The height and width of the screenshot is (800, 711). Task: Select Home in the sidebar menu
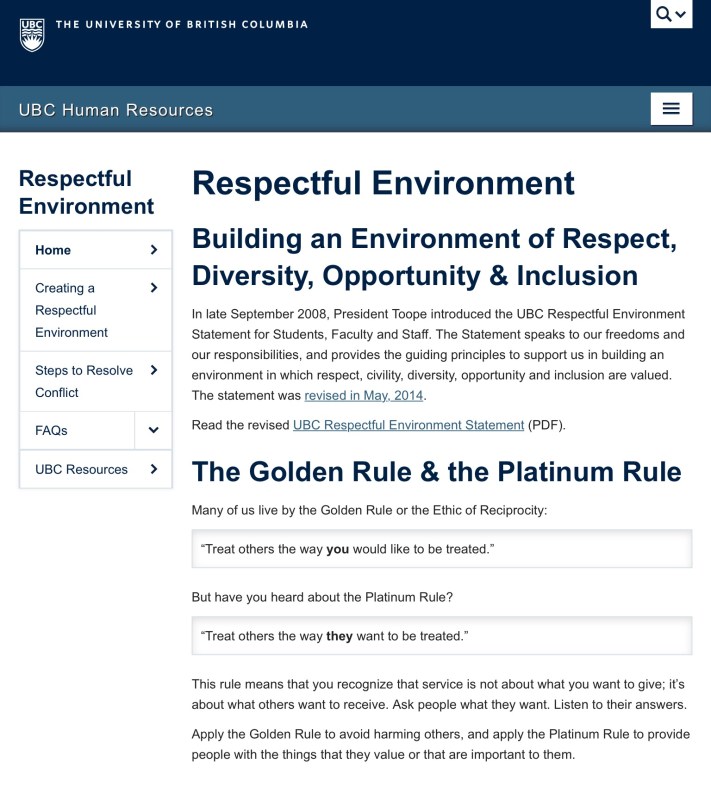tap(53, 250)
